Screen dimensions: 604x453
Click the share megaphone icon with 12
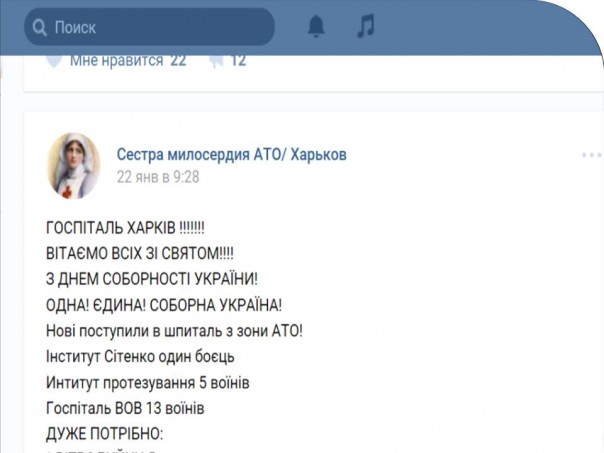click(x=227, y=61)
